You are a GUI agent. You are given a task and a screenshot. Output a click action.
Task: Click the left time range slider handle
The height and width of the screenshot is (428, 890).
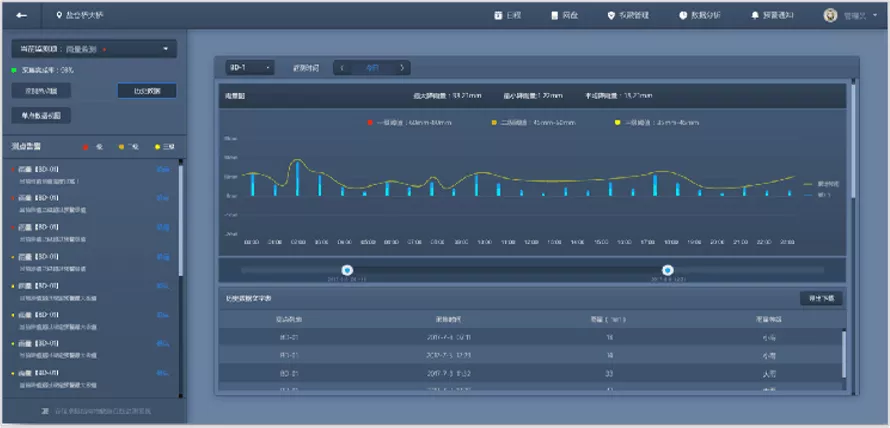click(347, 270)
